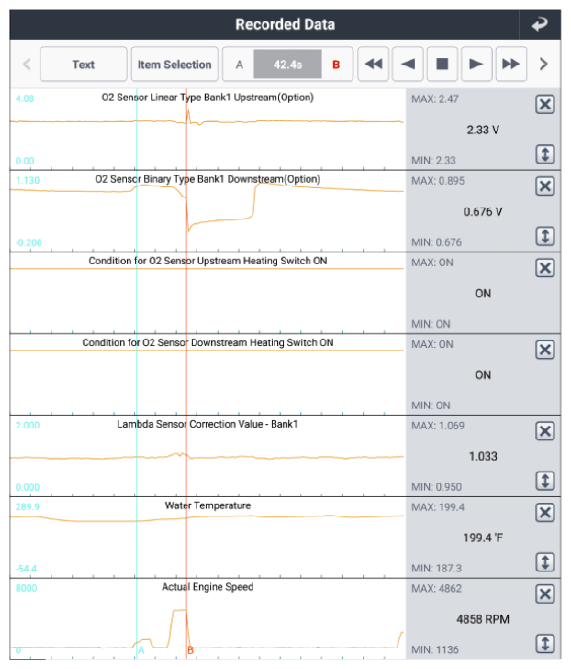Select cursor A marker button
The width and height of the screenshot is (571, 669).
(239, 64)
